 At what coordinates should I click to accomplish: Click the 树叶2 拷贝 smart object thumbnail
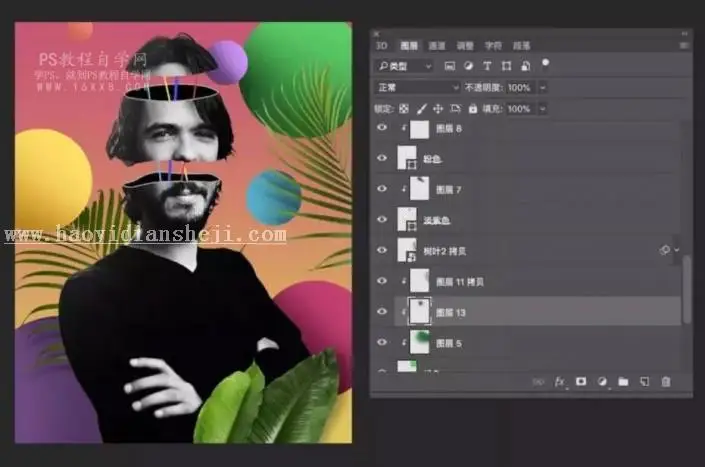point(407,250)
